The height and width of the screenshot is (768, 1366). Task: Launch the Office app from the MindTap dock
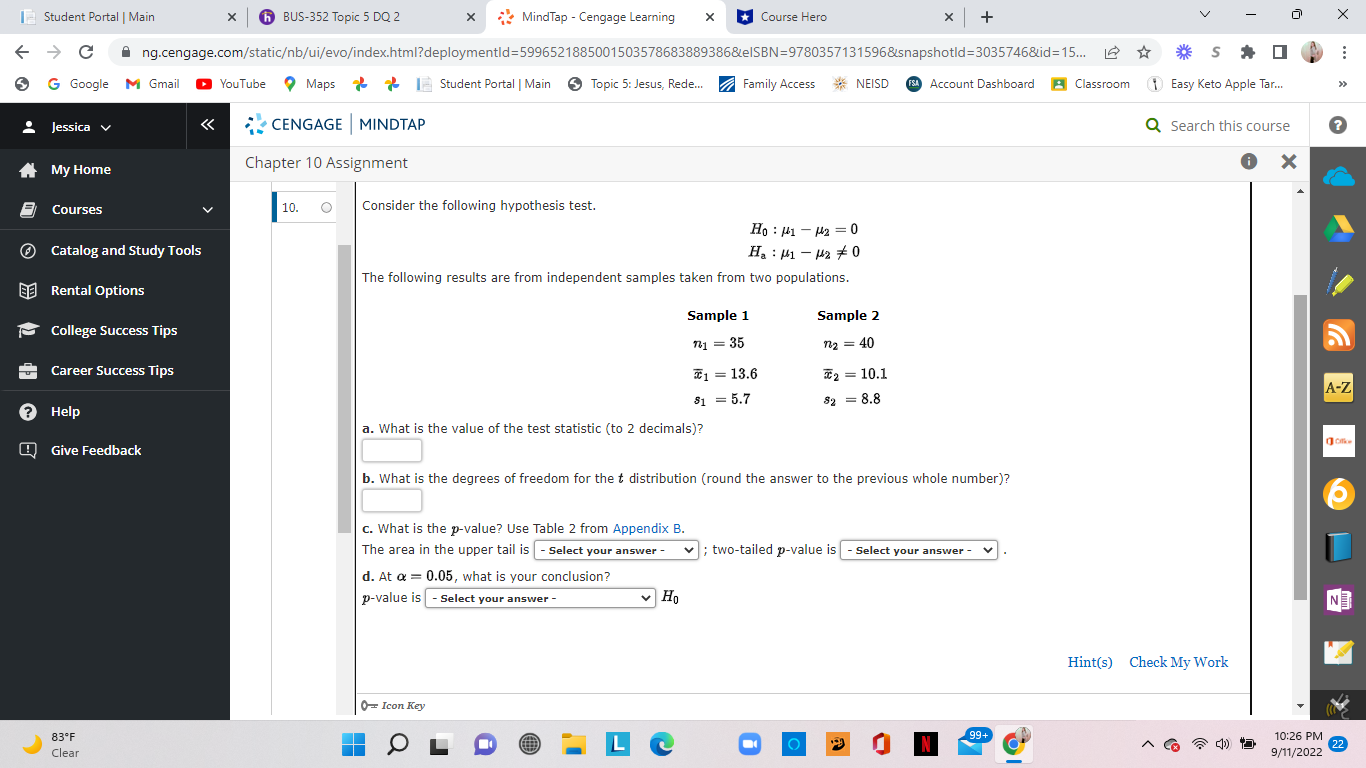click(x=1338, y=441)
